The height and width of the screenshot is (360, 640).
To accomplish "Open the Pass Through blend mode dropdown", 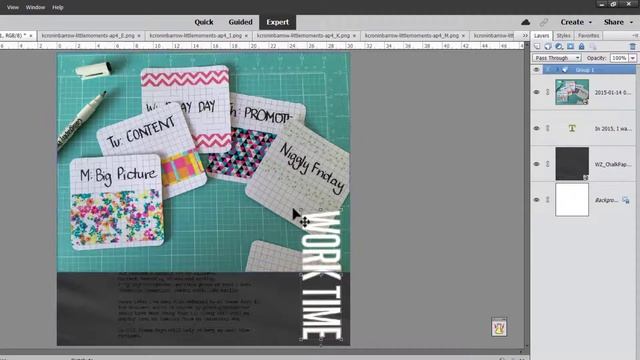I will 557,58.
